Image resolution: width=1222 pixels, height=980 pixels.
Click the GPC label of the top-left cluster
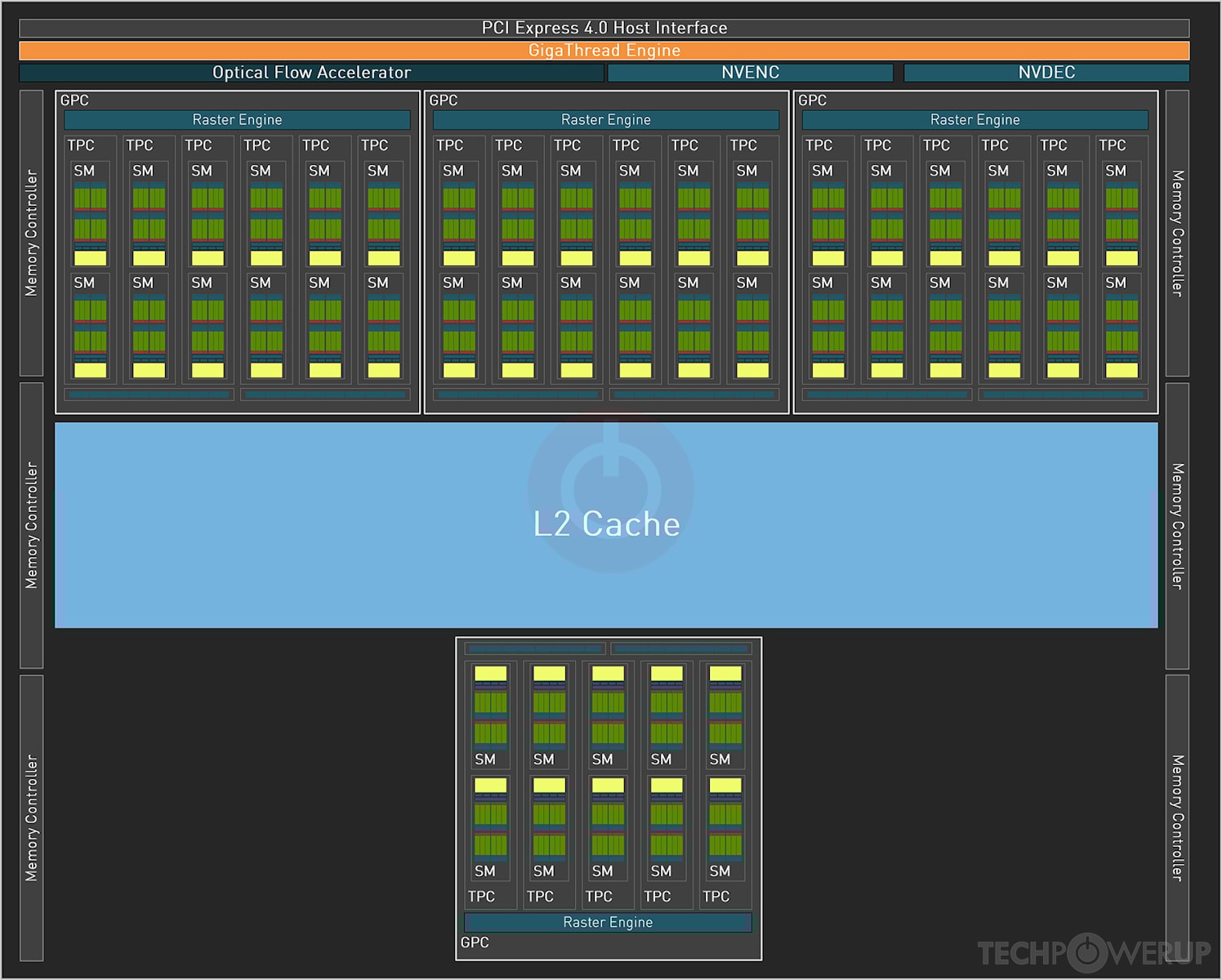74,100
